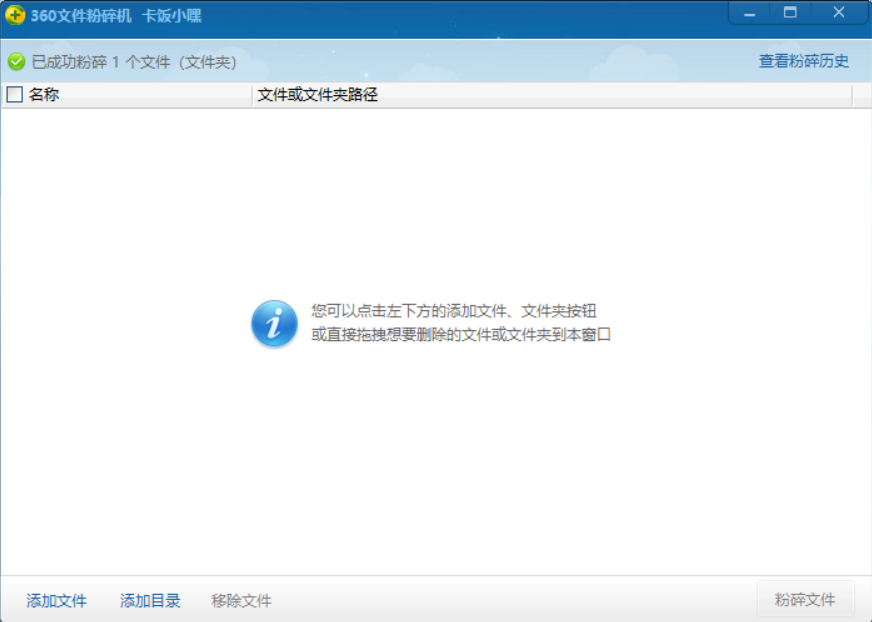Image resolution: width=872 pixels, height=622 pixels.
Task: Click the 360文件粉碎机 卡饭小嘿 title text
Action: pyautogui.click(x=116, y=16)
